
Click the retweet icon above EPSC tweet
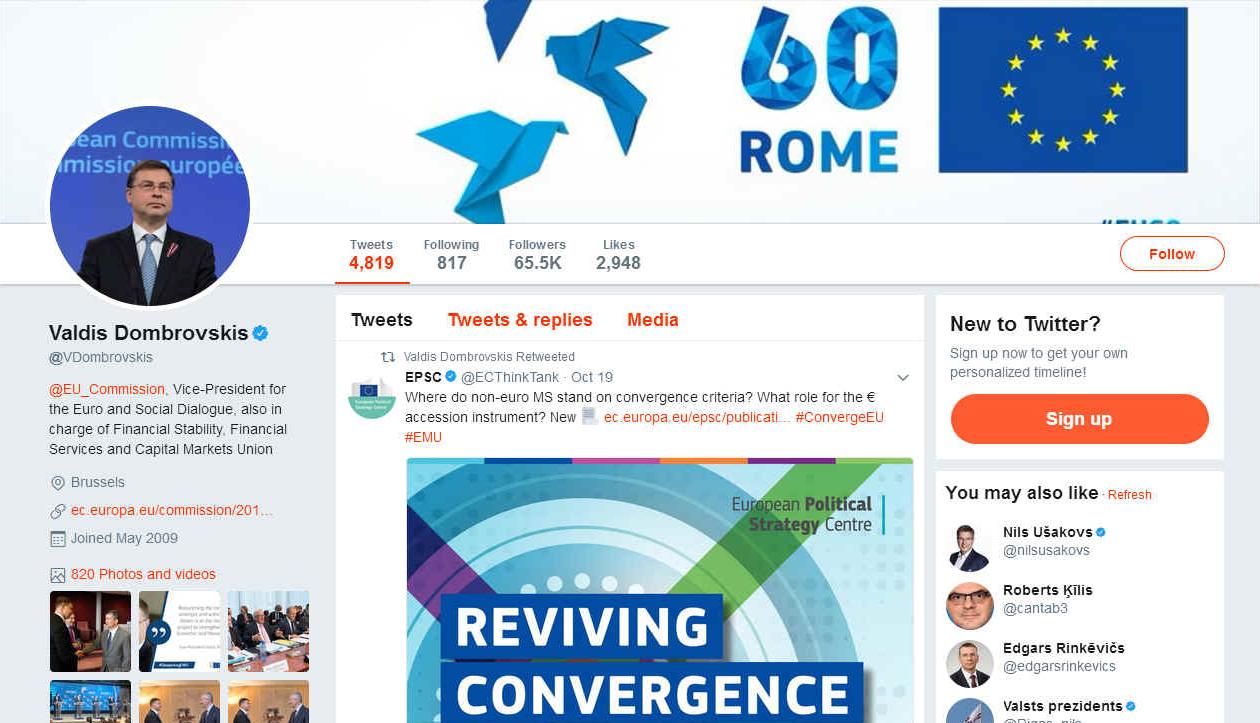387,357
